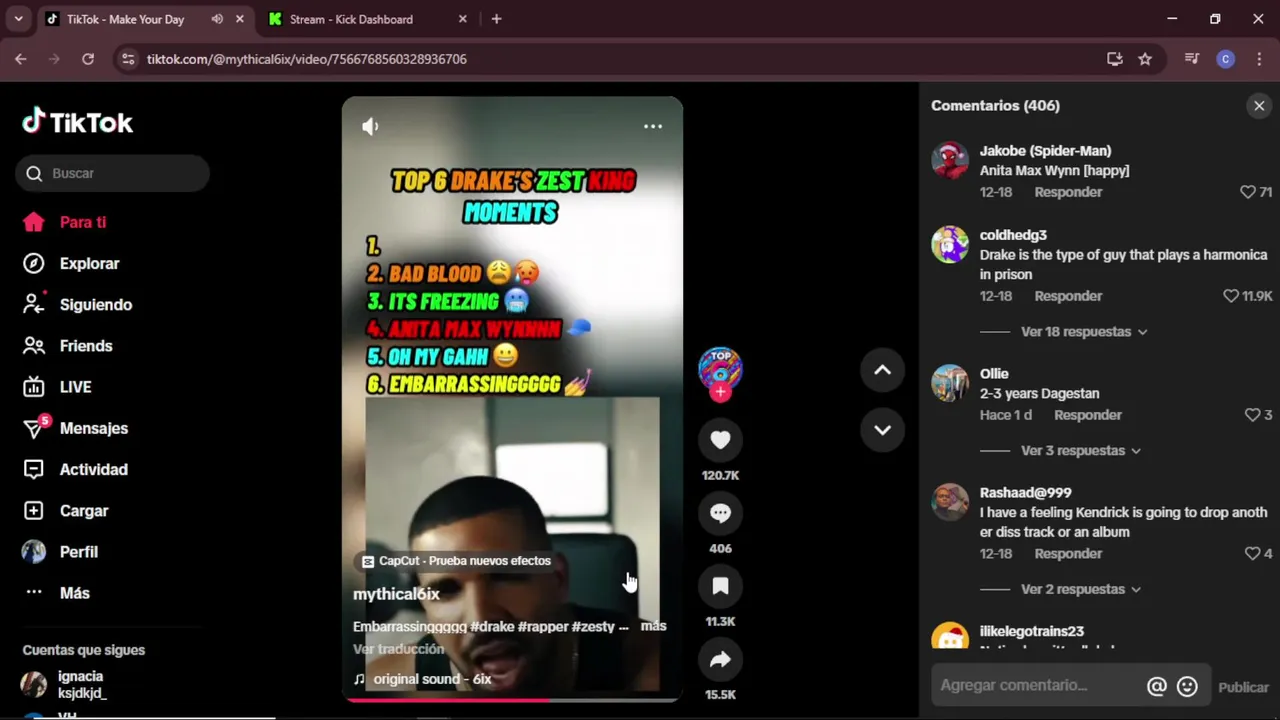Mute the TikTok browser tab audio
1280x720 pixels.
pos(217,19)
